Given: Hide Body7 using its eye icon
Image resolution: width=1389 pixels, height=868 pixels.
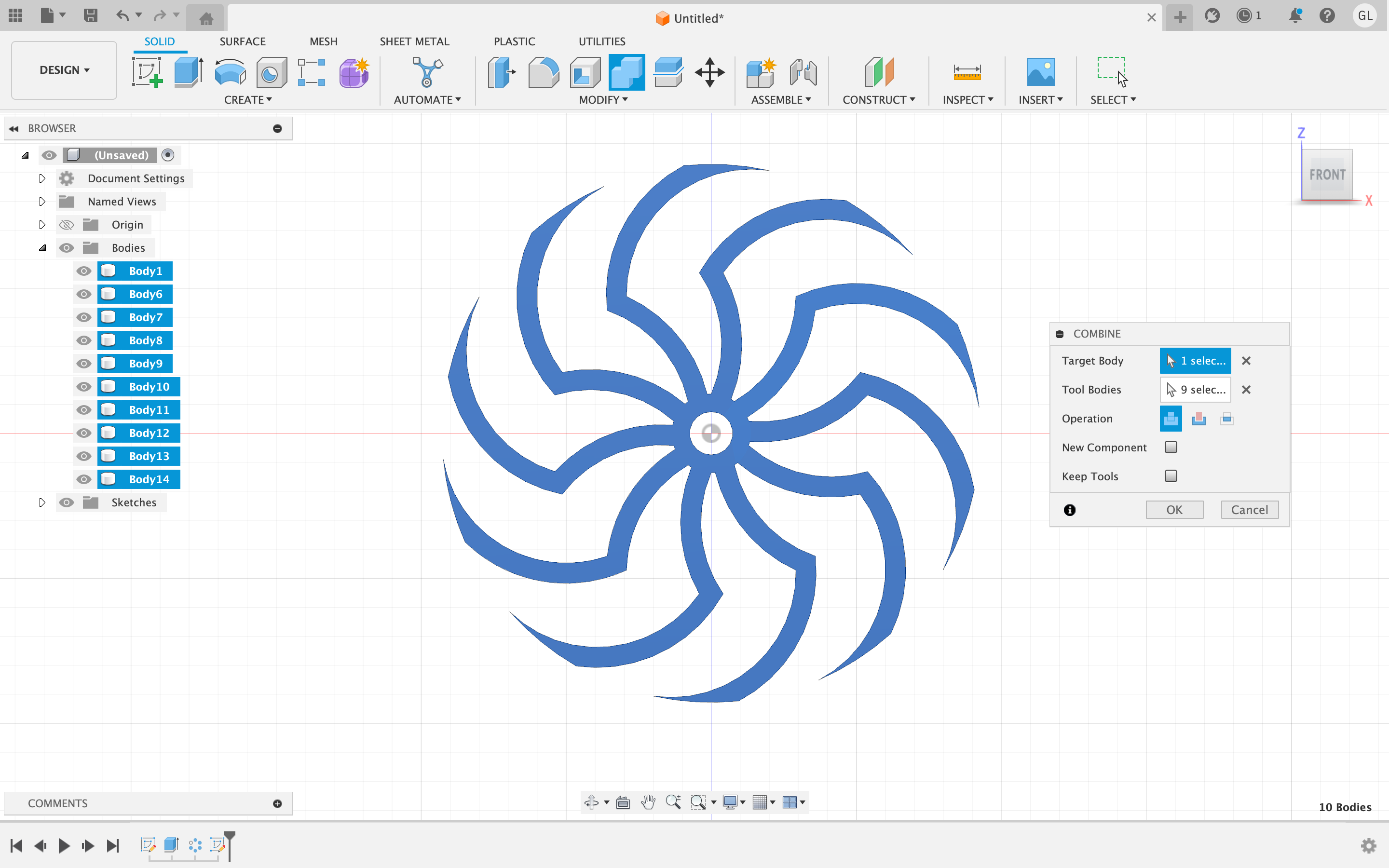Looking at the screenshot, I should 84,317.
